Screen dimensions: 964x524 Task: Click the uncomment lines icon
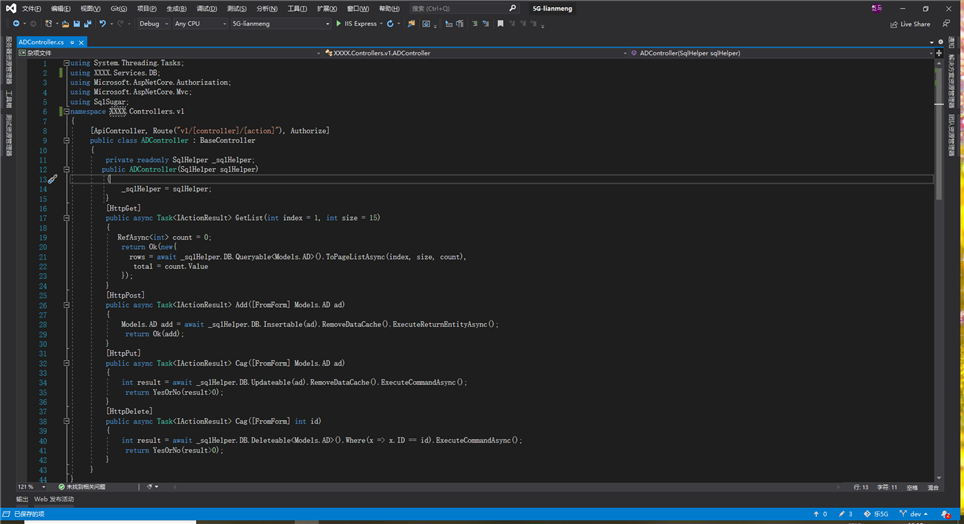486,24
